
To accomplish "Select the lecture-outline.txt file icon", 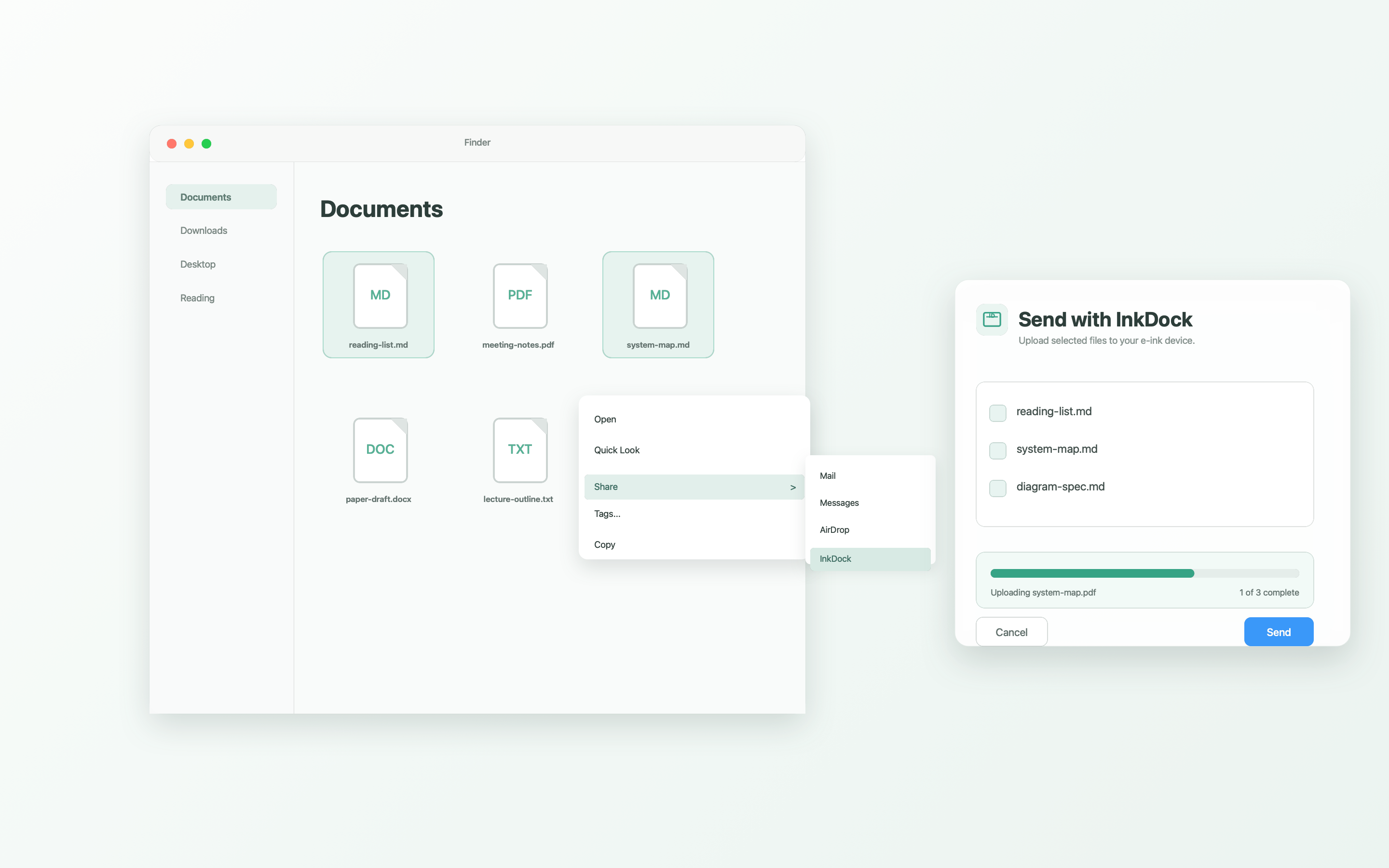I will tap(520, 450).
